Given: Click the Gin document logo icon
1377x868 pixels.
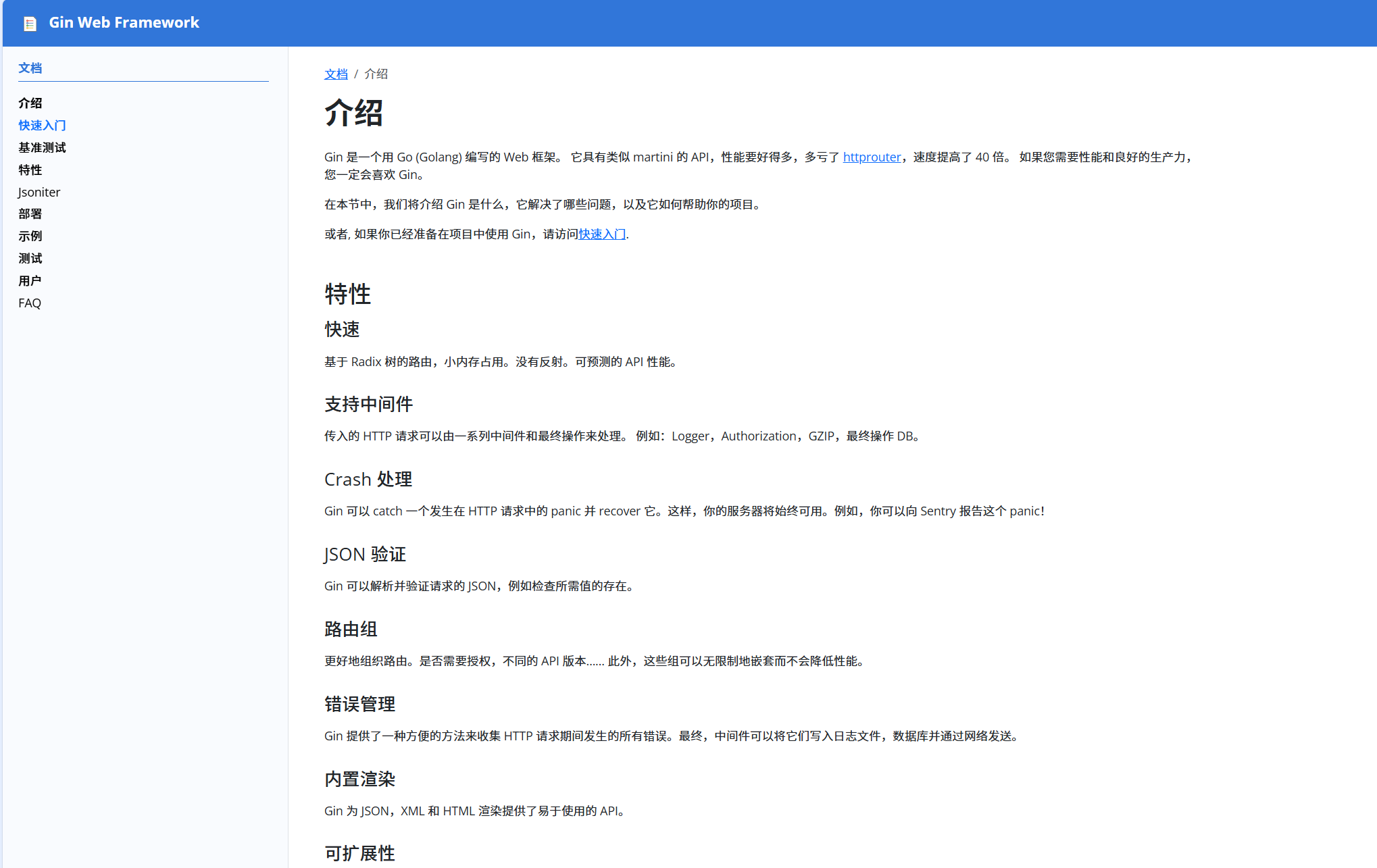Looking at the screenshot, I should 30,24.
